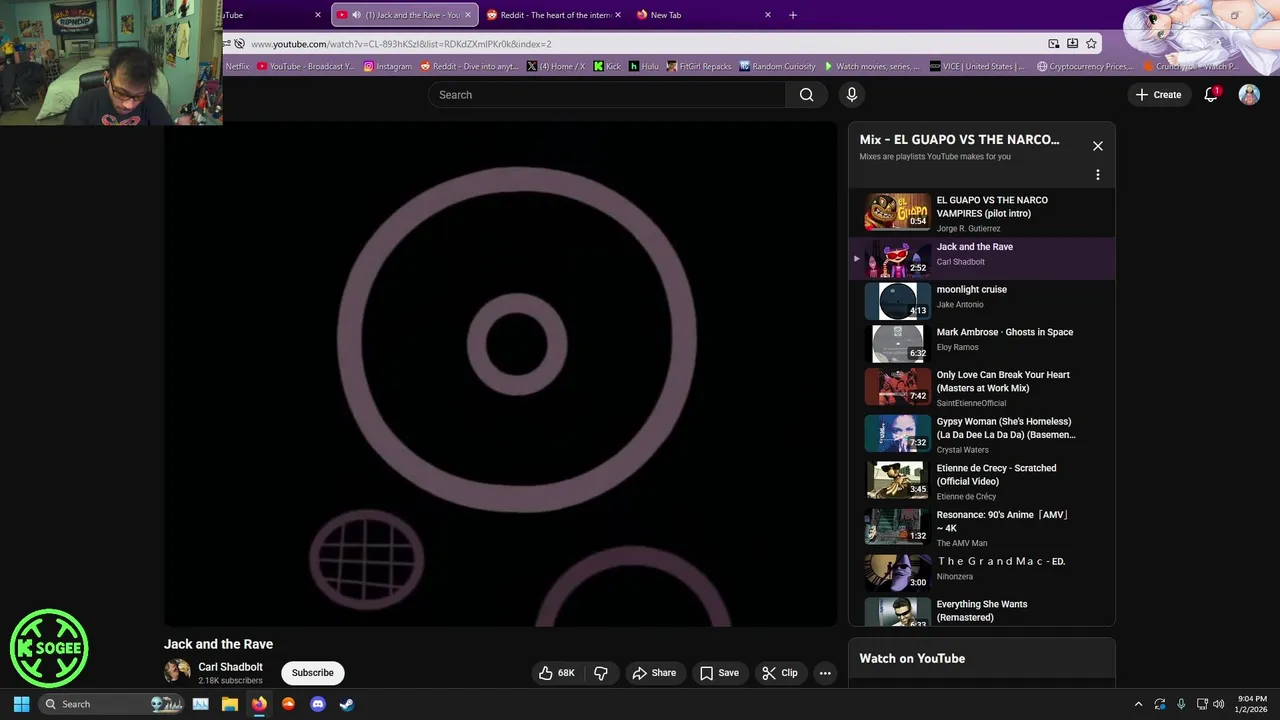Click the video player area

[x=500, y=375]
